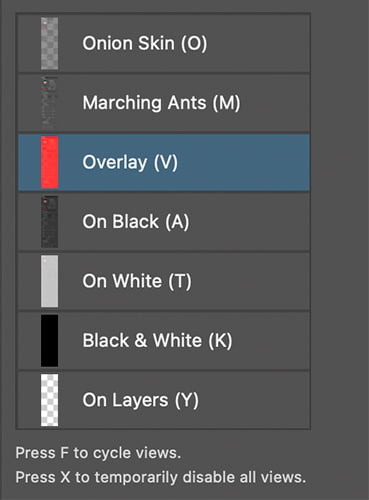Switch to On Black (A) view
The image size is (369, 500).
click(x=136, y=222)
